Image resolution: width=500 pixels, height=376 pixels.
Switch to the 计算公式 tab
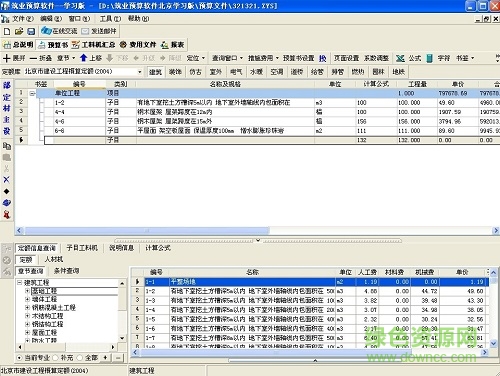tap(158, 248)
